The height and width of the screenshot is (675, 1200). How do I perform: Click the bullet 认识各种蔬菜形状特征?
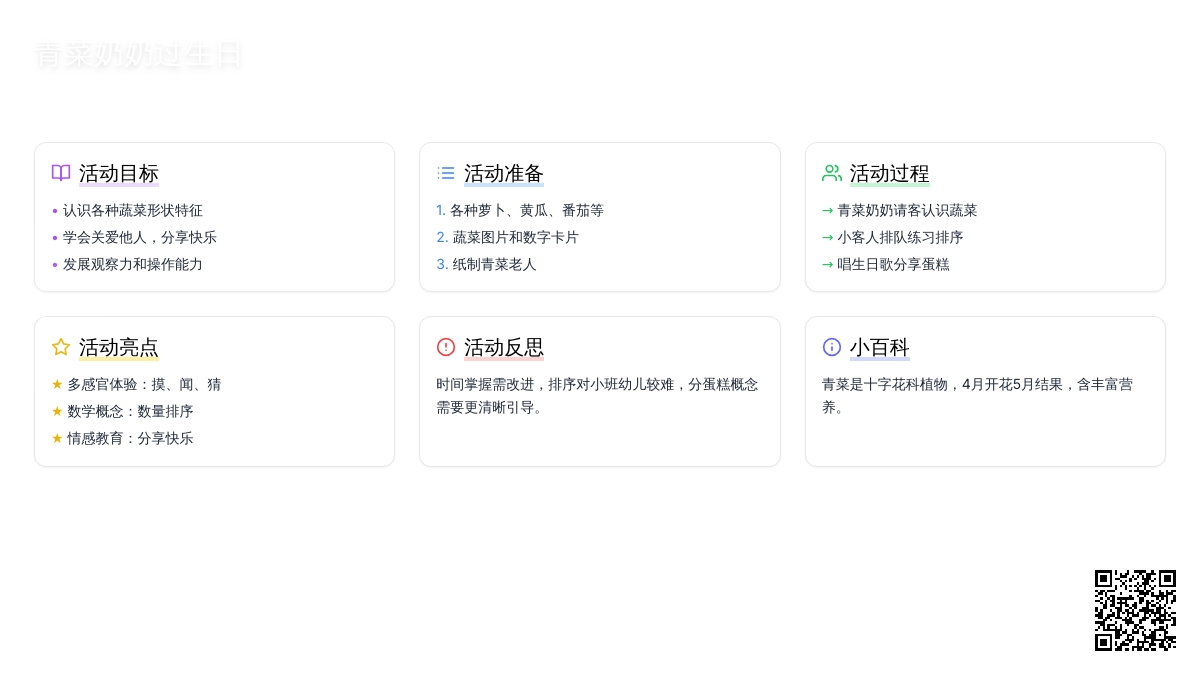pyautogui.click(x=132, y=211)
